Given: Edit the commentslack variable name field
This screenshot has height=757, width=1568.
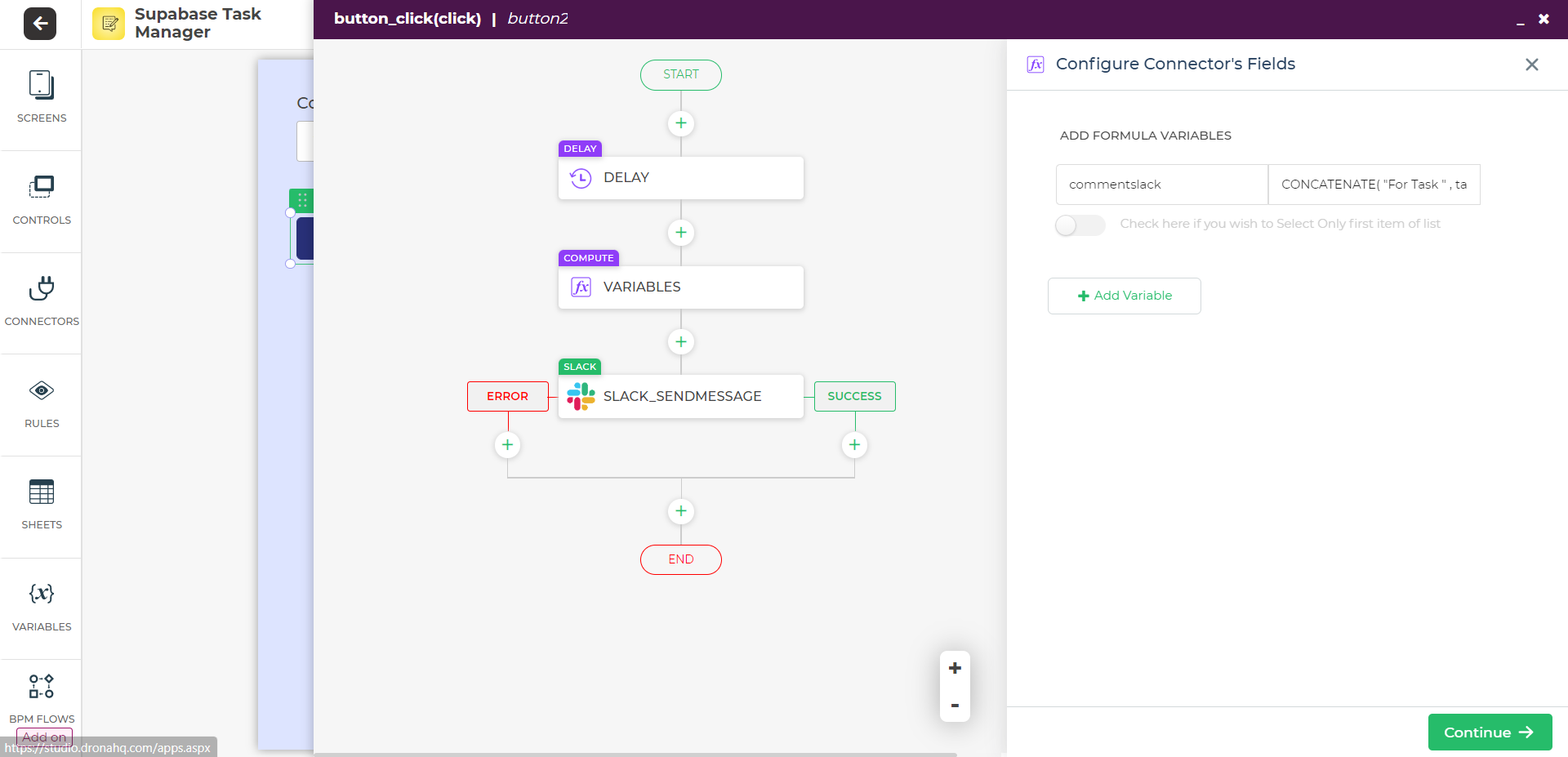Looking at the screenshot, I should click(x=1160, y=185).
